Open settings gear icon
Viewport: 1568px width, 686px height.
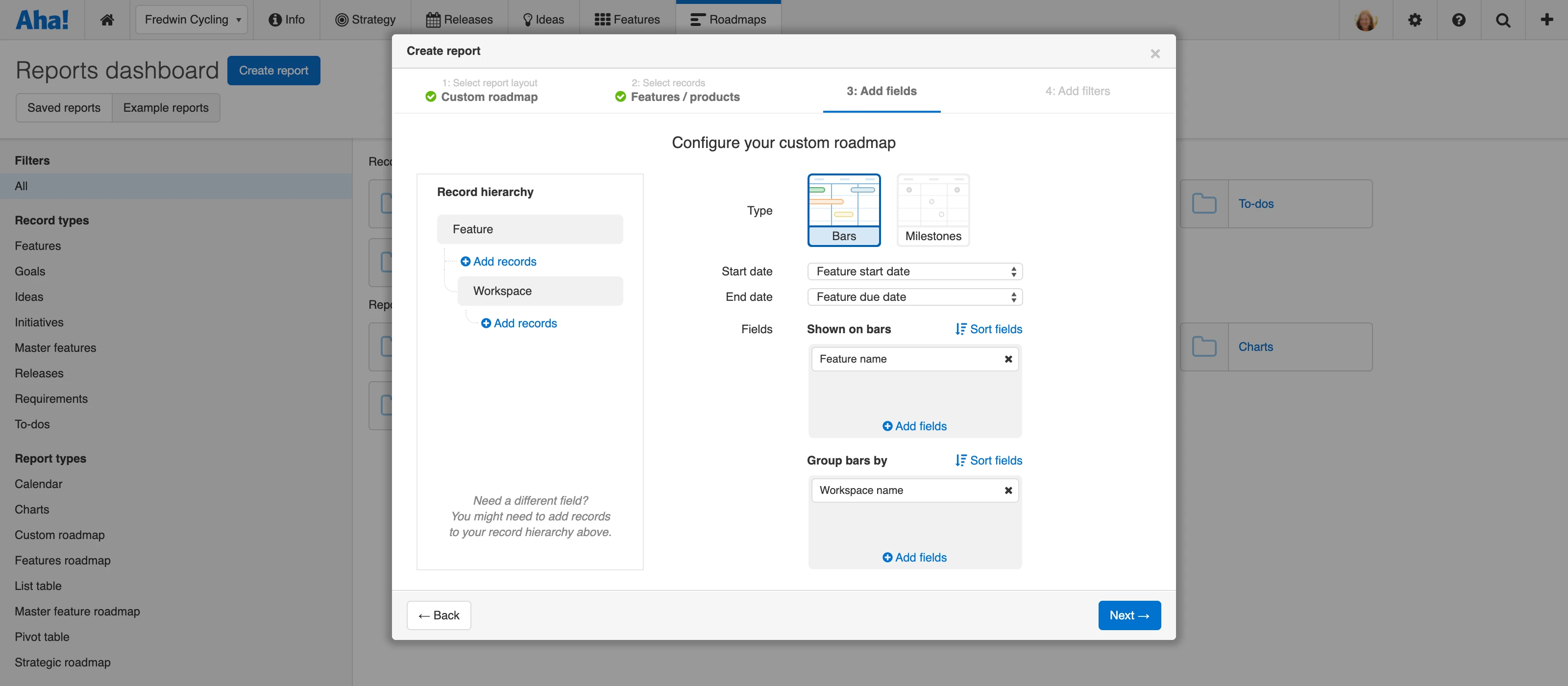click(x=1415, y=20)
